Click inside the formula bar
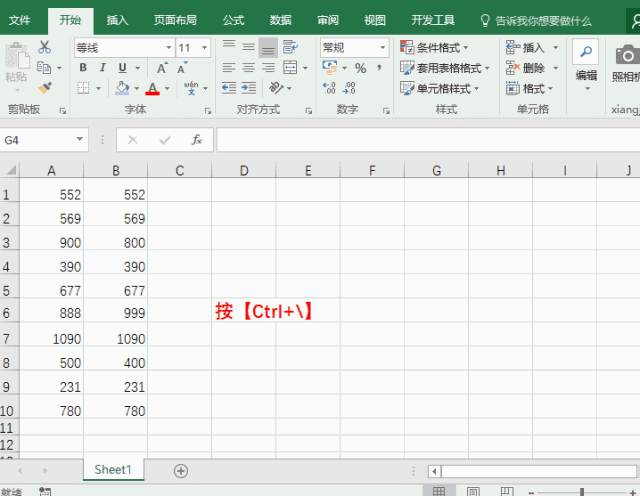The height and width of the screenshot is (496, 640). point(428,140)
